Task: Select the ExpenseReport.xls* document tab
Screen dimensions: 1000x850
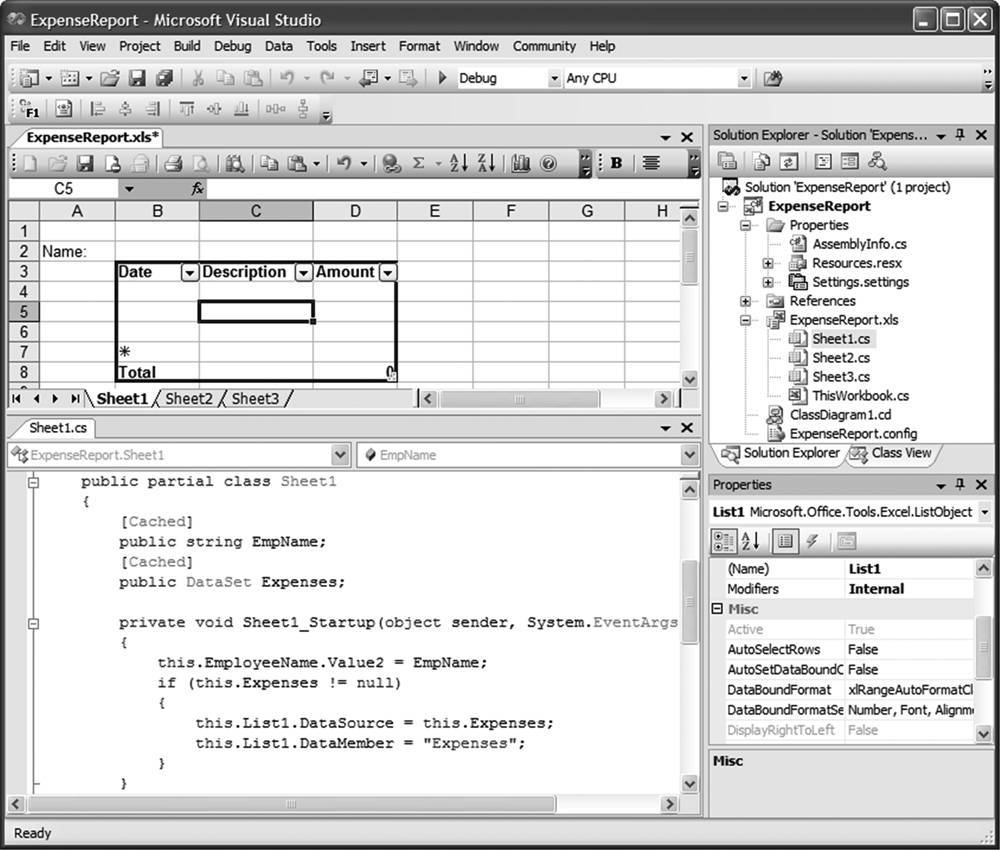Action: coord(92,137)
